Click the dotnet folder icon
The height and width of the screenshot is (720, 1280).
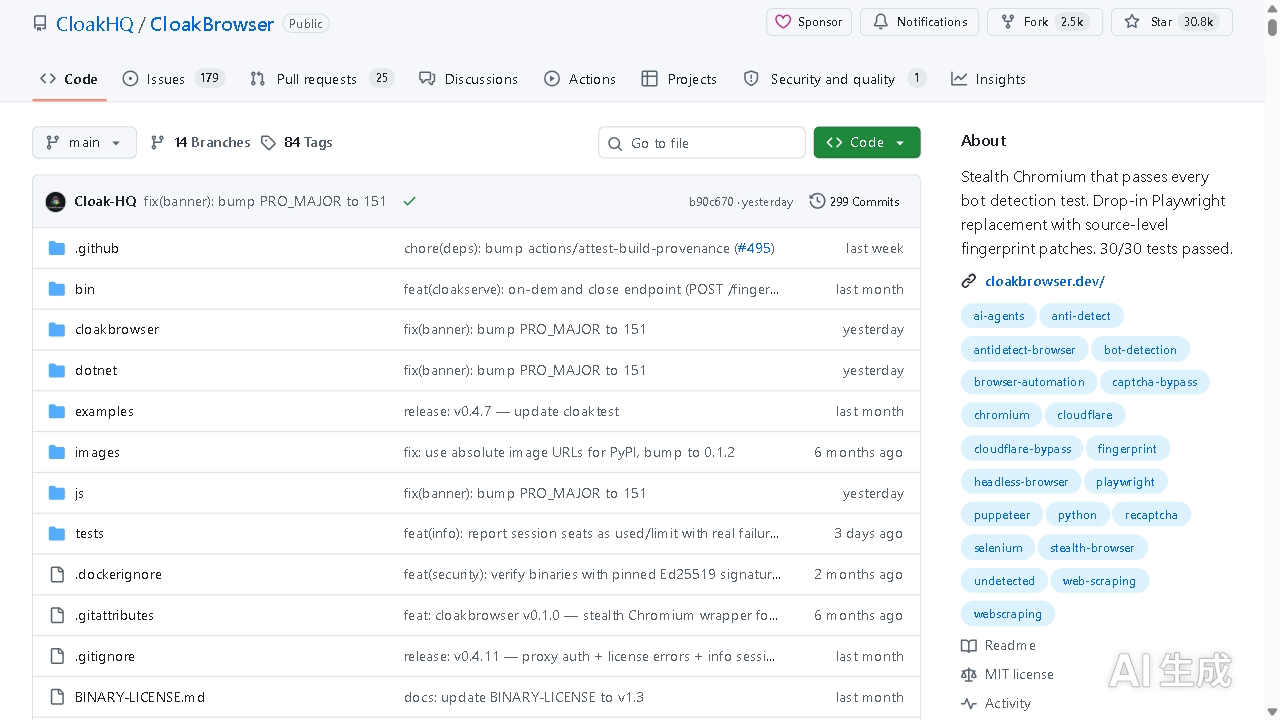[57, 370]
